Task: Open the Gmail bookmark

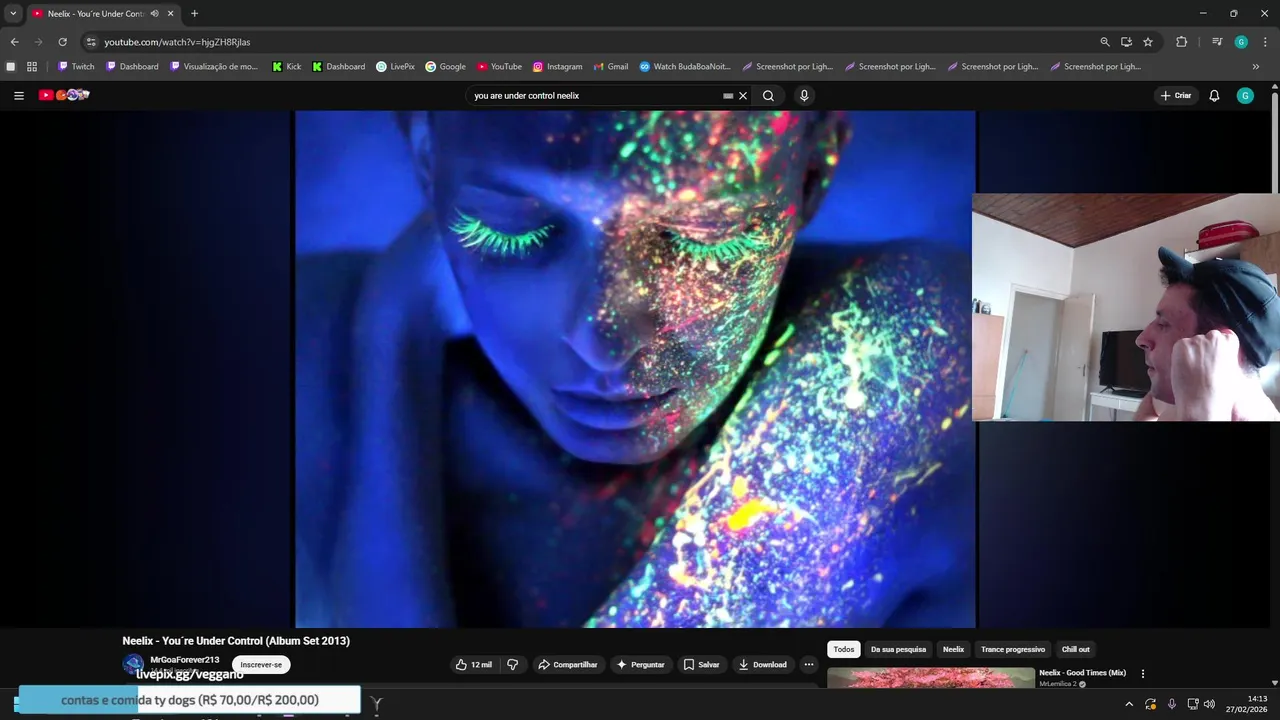Action: point(610,67)
